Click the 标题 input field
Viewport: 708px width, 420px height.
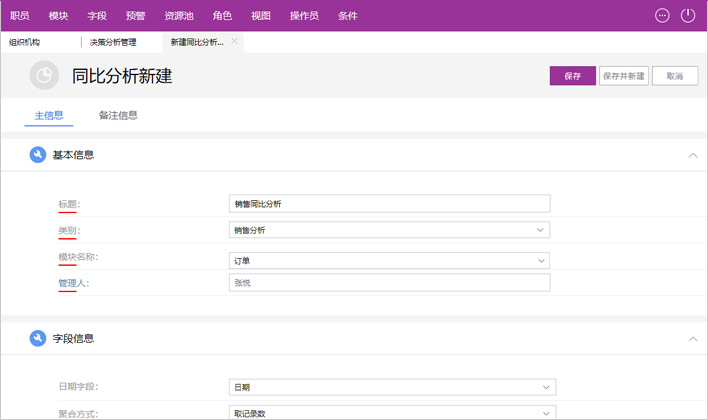point(389,203)
